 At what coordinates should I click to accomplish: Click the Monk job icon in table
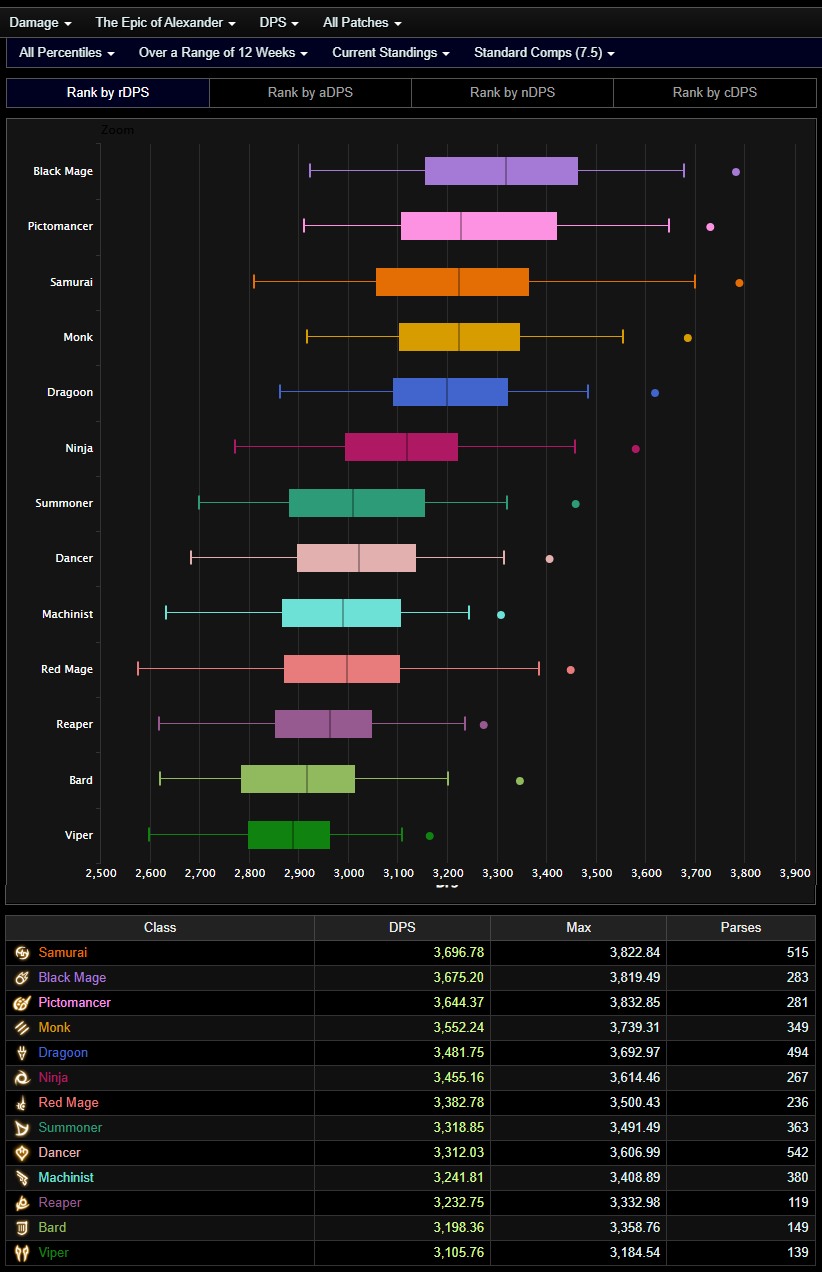pyautogui.click(x=22, y=1028)
